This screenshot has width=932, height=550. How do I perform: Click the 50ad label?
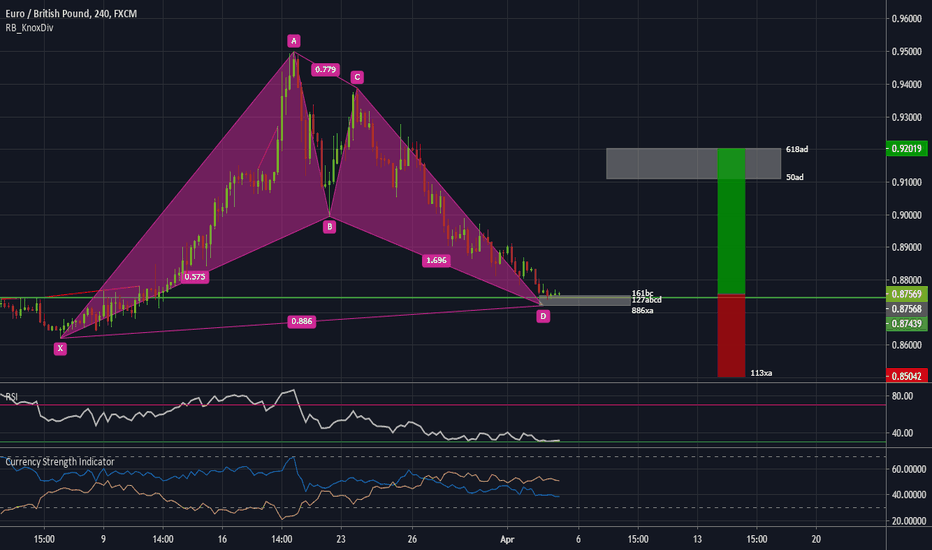(x=795, y=177)
